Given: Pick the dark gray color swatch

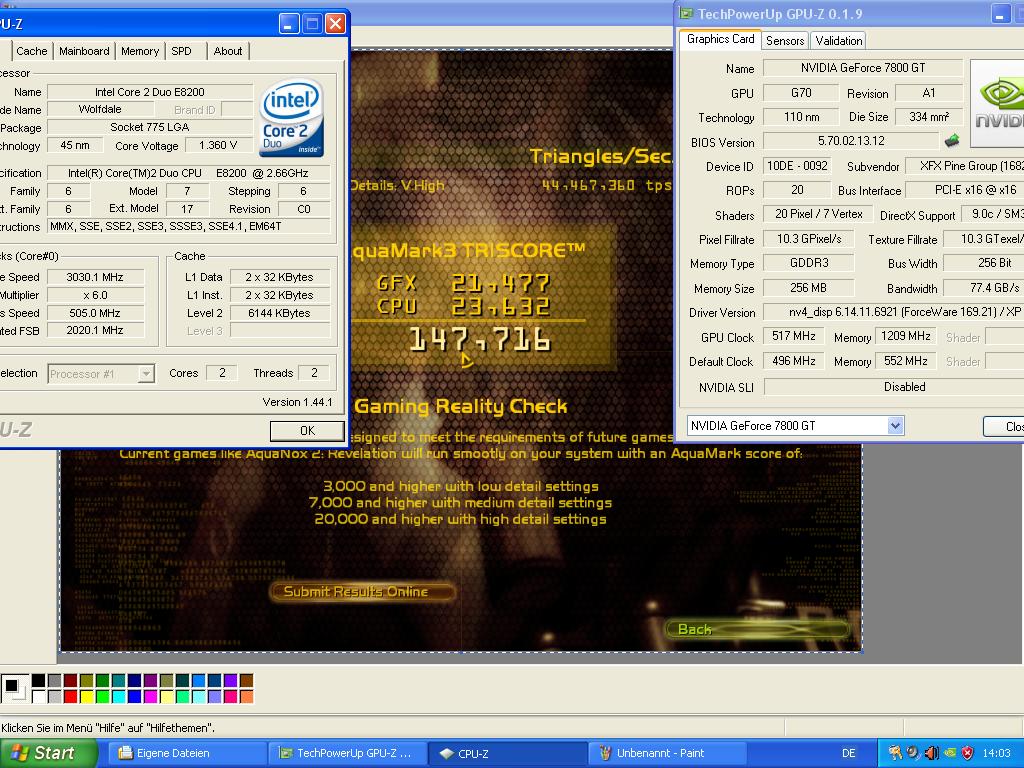Looking at the screenshot, I should click(54, 680).
